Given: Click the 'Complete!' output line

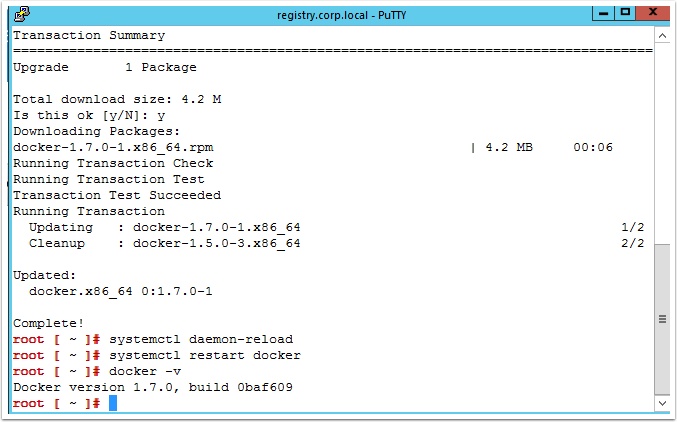Looking at the screenshot, I should (x=48, y=323).
